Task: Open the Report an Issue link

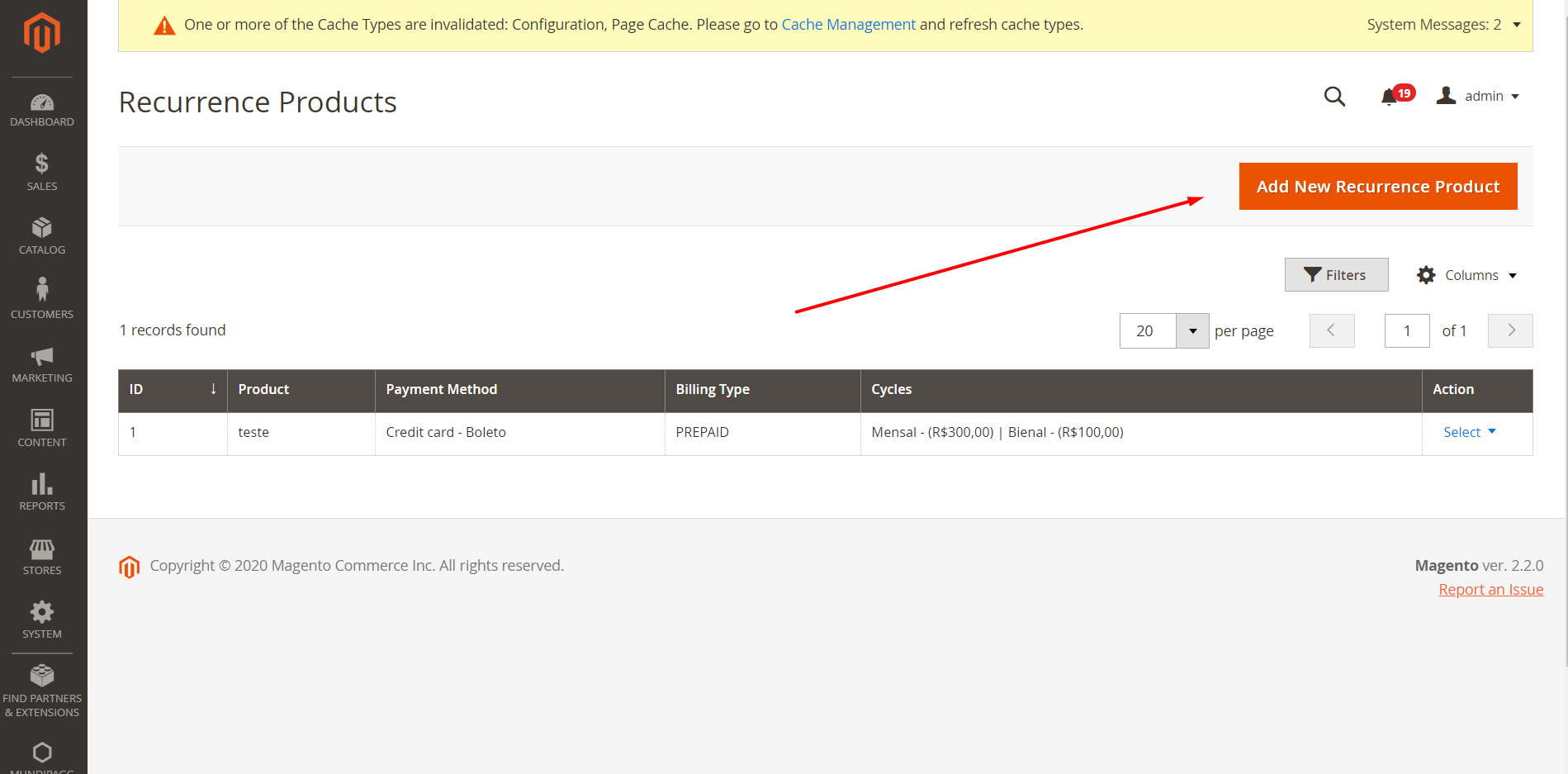Action: [1490, 589]
